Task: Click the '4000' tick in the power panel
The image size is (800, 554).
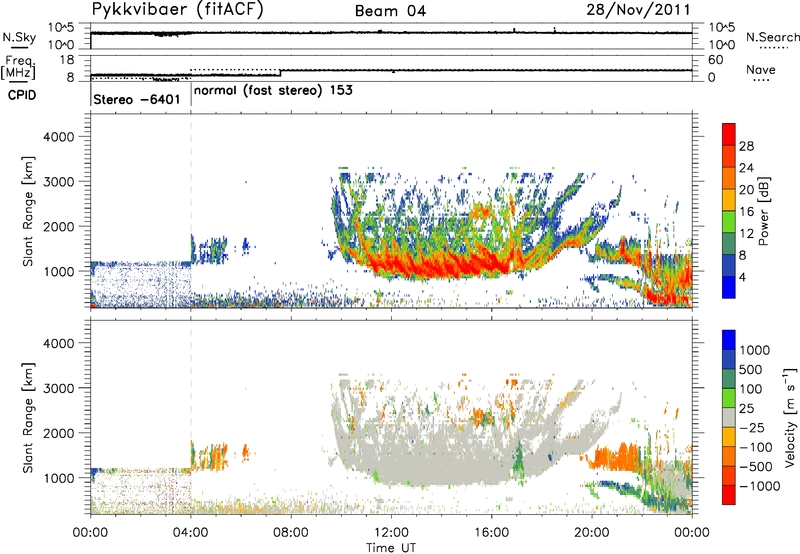Action: pos(59,137)
